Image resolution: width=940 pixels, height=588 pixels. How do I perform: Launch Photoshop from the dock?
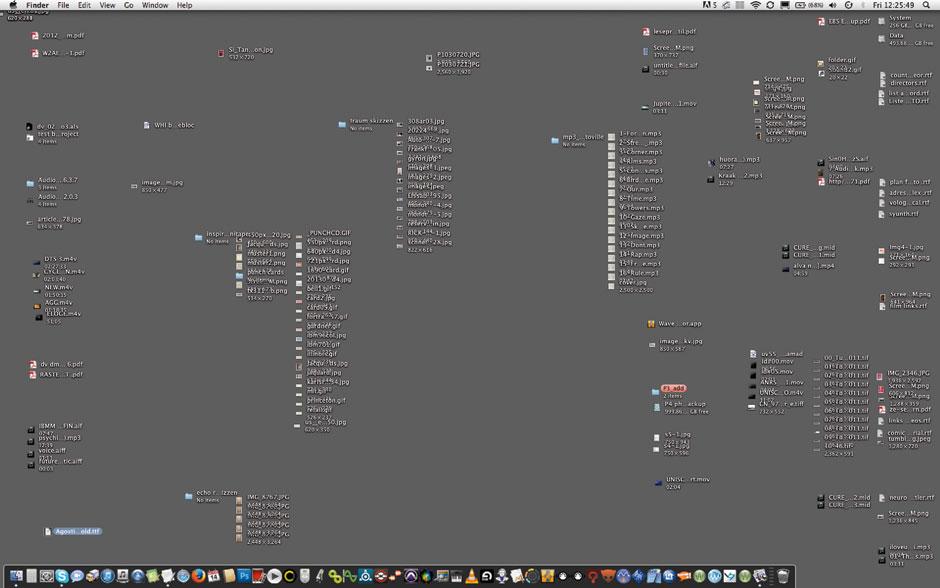click(243, 576)
